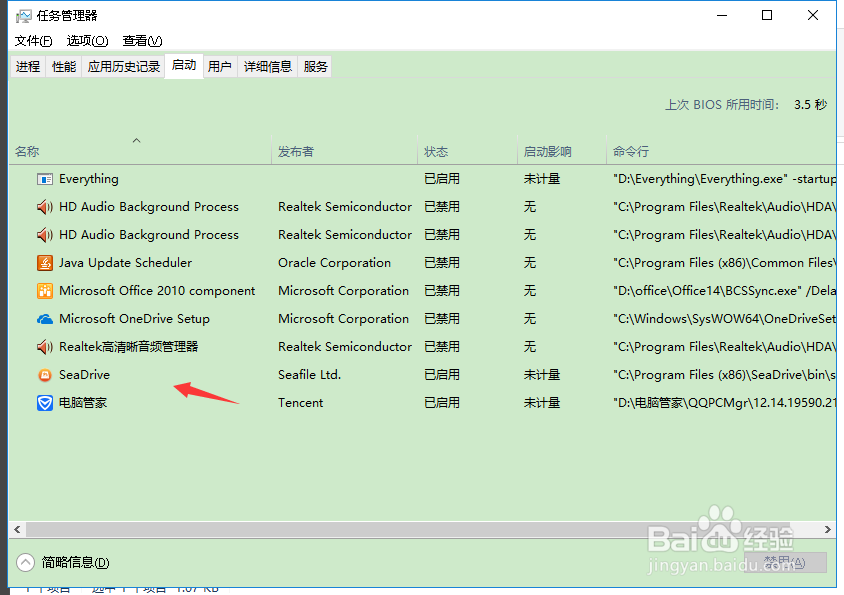The height and width of the screenshot is (595, 844).
Task: Click the Task Manager title bar icon
Action: pos(23,16)
